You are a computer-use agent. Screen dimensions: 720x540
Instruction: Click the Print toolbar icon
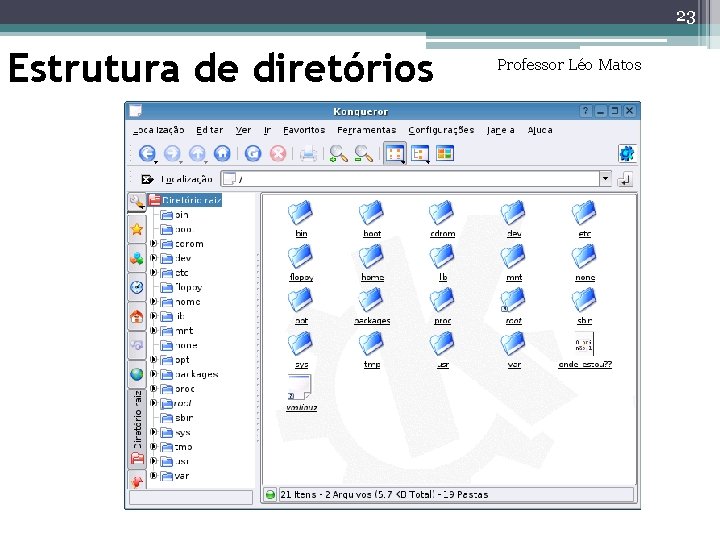[308, 154]
